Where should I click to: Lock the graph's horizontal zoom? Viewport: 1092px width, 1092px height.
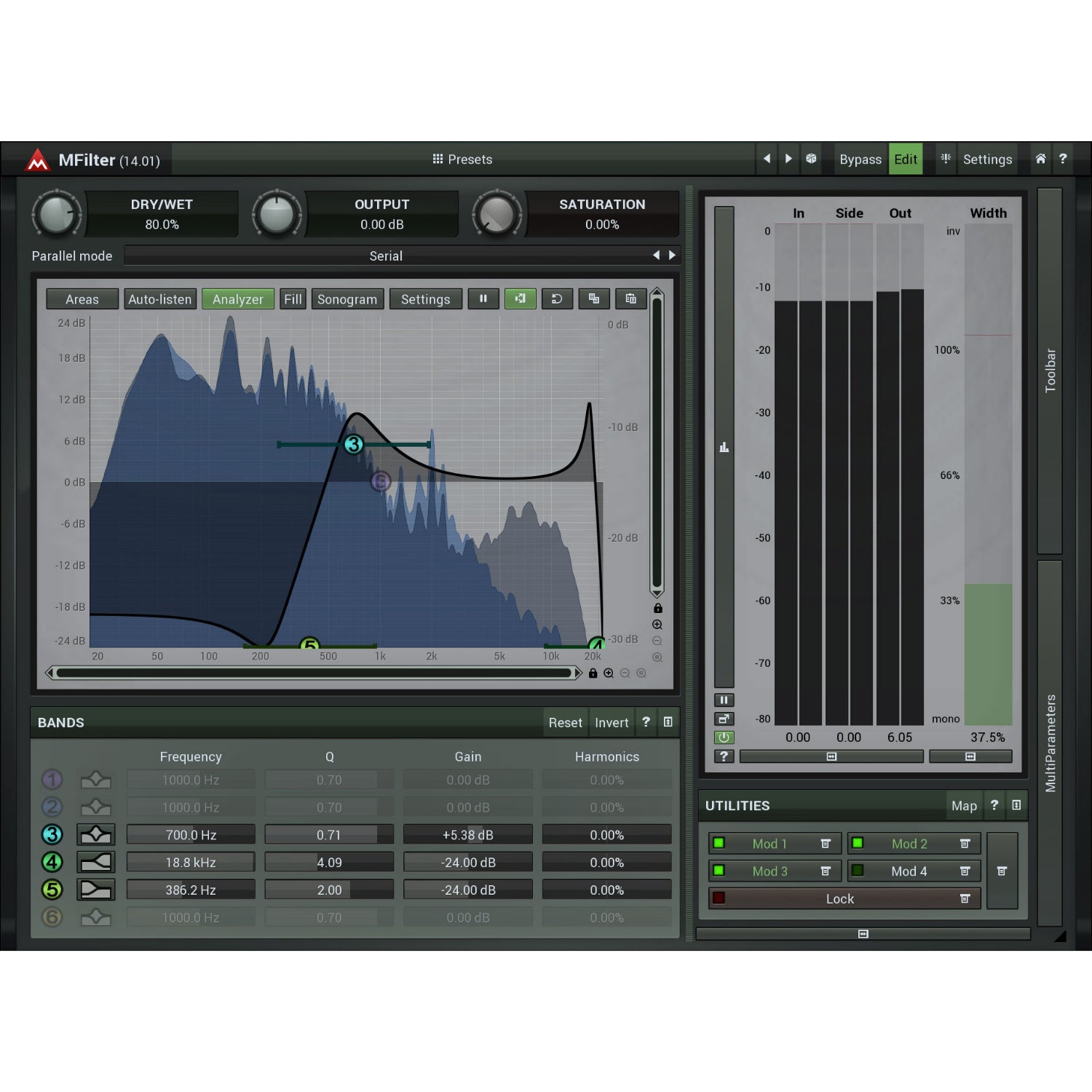click(593, 673)
